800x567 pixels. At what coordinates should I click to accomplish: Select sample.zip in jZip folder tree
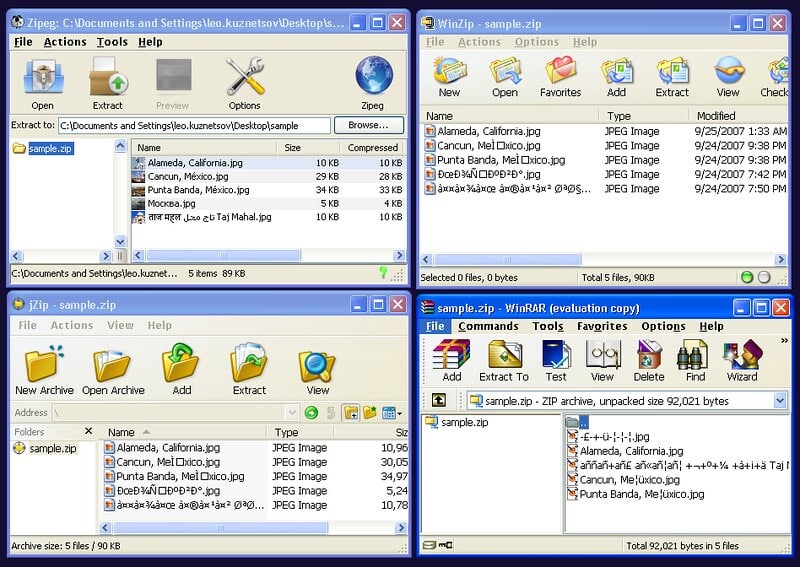[53, 449]
